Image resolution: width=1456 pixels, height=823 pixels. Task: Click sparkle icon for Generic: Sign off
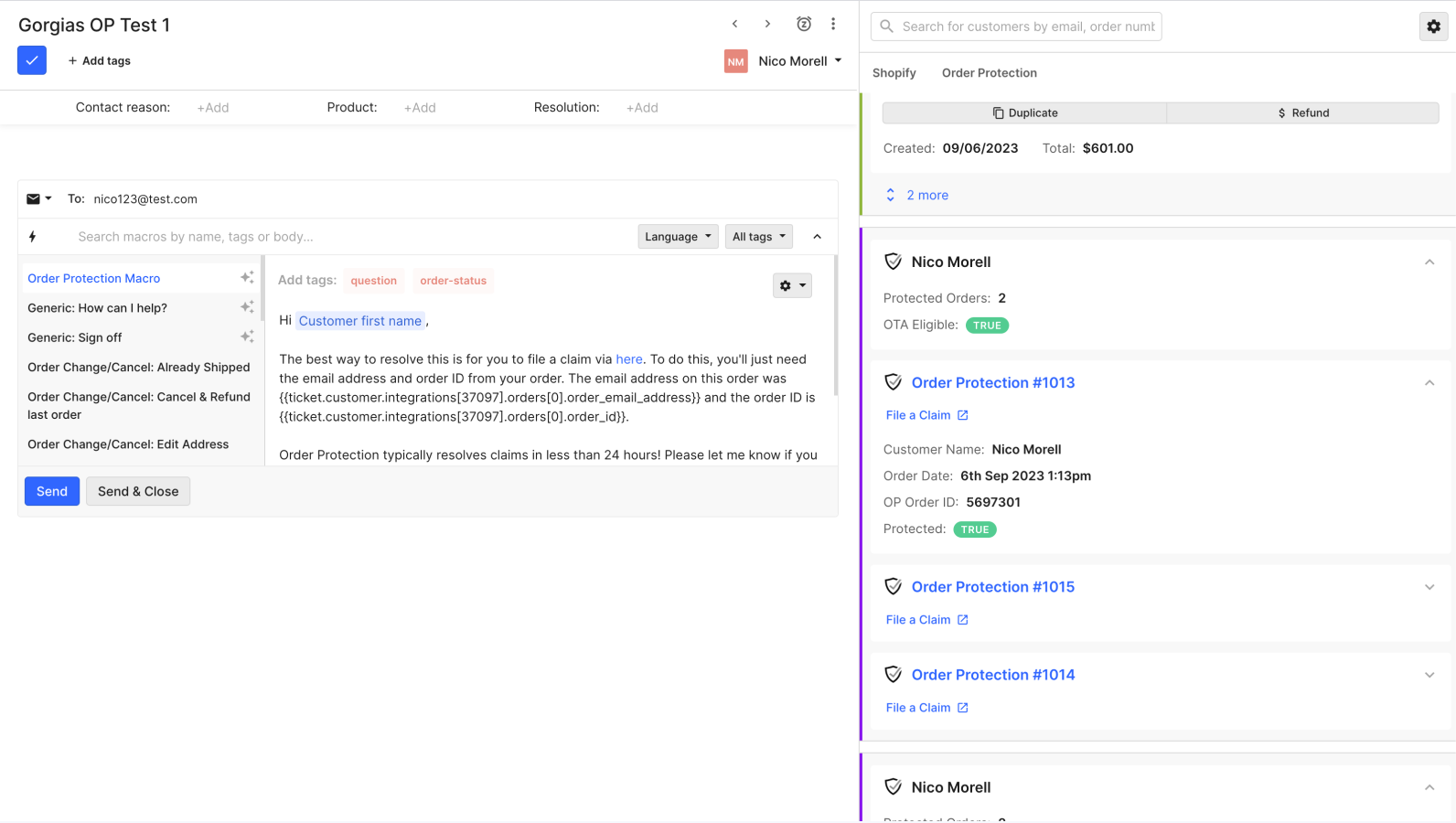click(x=247, y=337)
